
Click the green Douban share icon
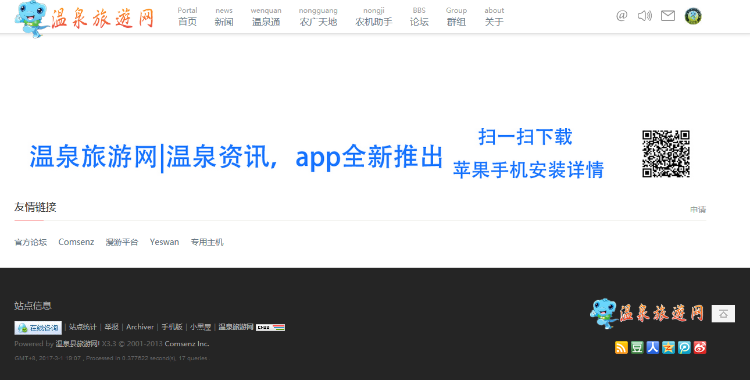pyautogui.click(x=637, y=347)
